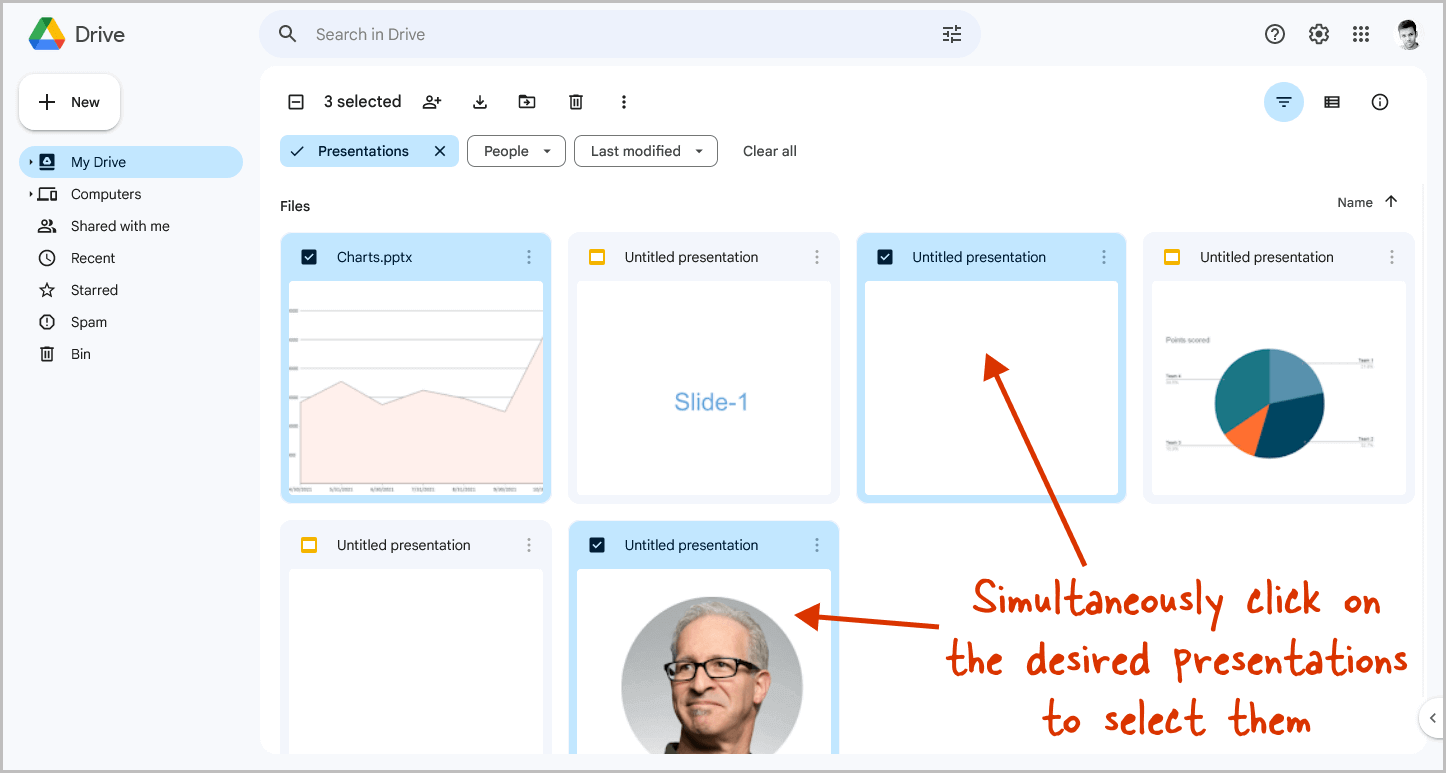Expand the My Drive tree item
1446x773 pixels.
pos(31,161)
